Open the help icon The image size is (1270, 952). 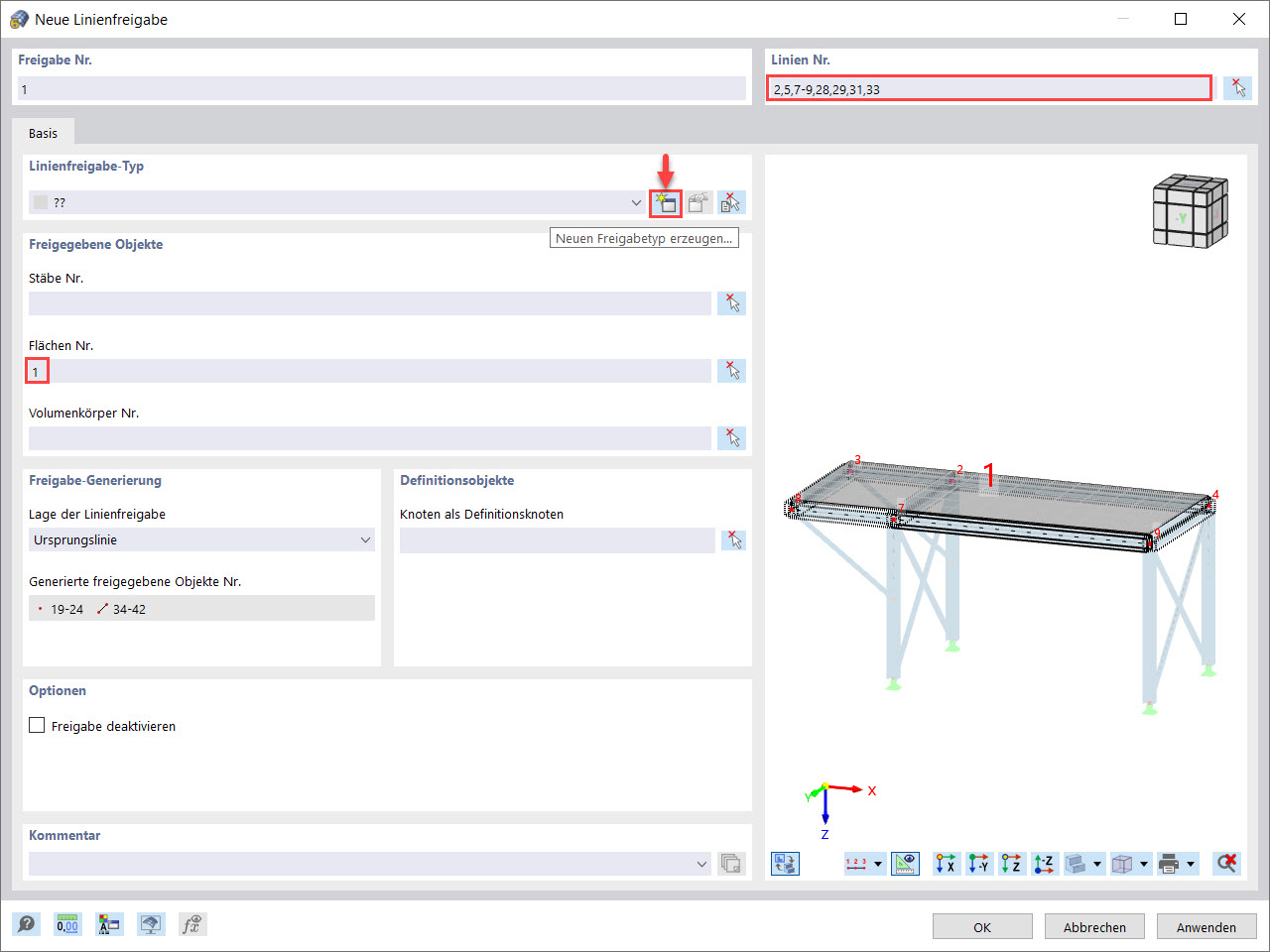pyautogui.click(x=26, y=925)
